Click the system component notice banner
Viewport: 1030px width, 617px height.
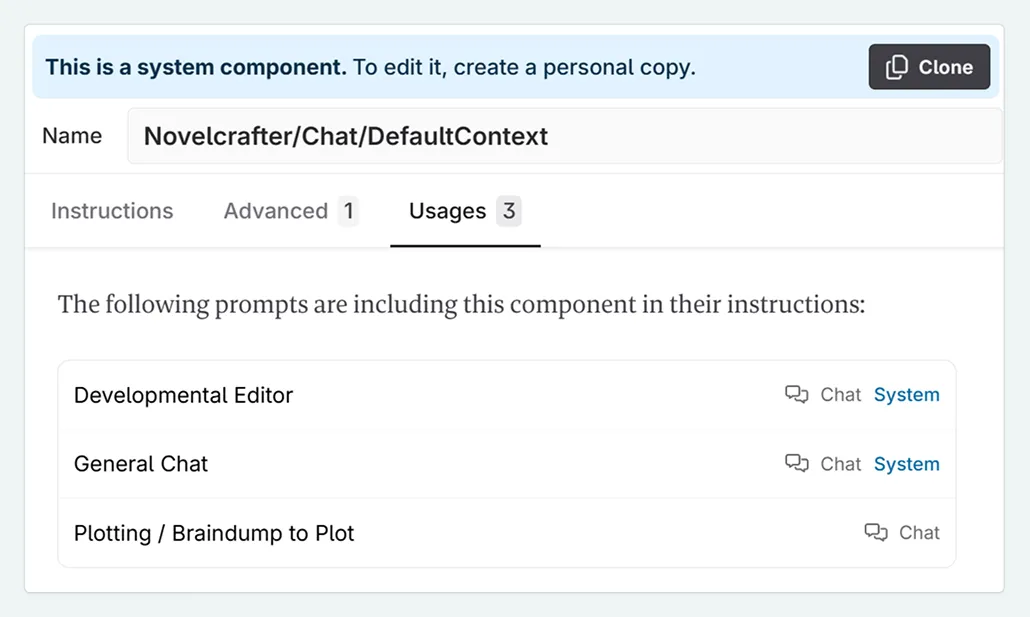point(400,67)
